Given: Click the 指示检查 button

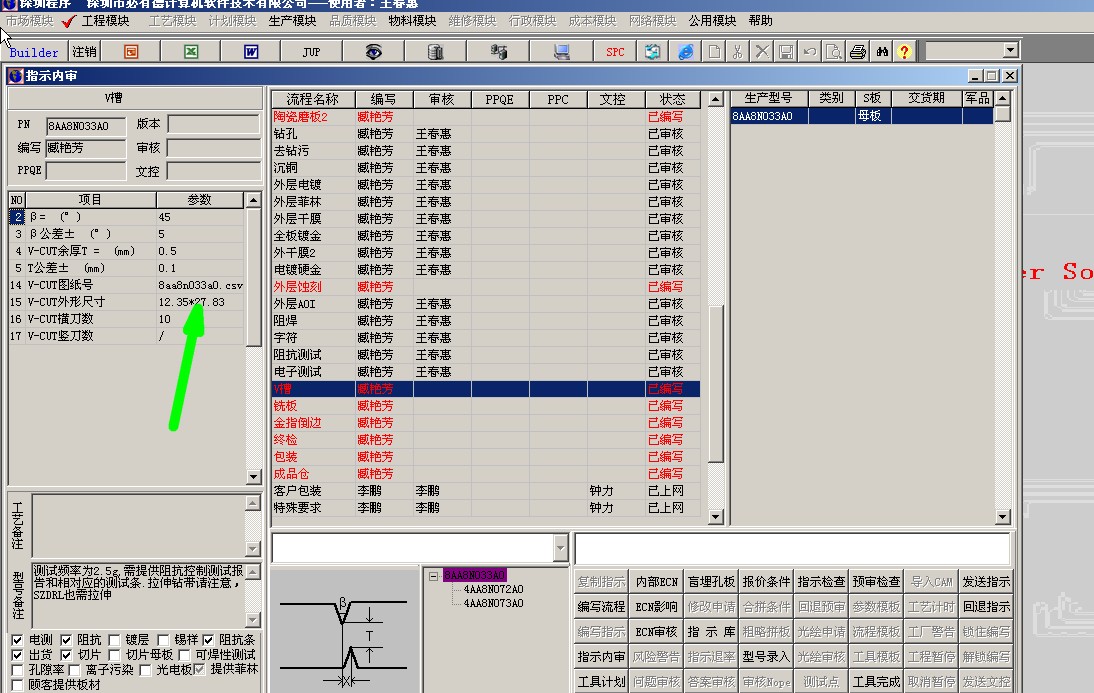Looking at the screenshot, I should tap(820, 581).
